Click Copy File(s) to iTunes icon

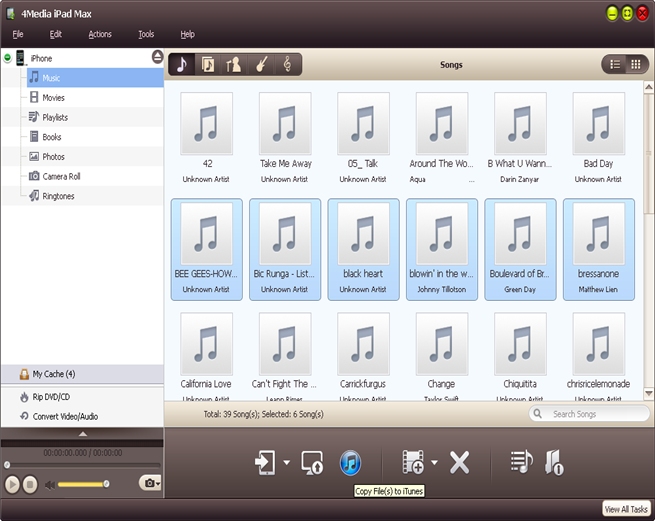point(350,463)
